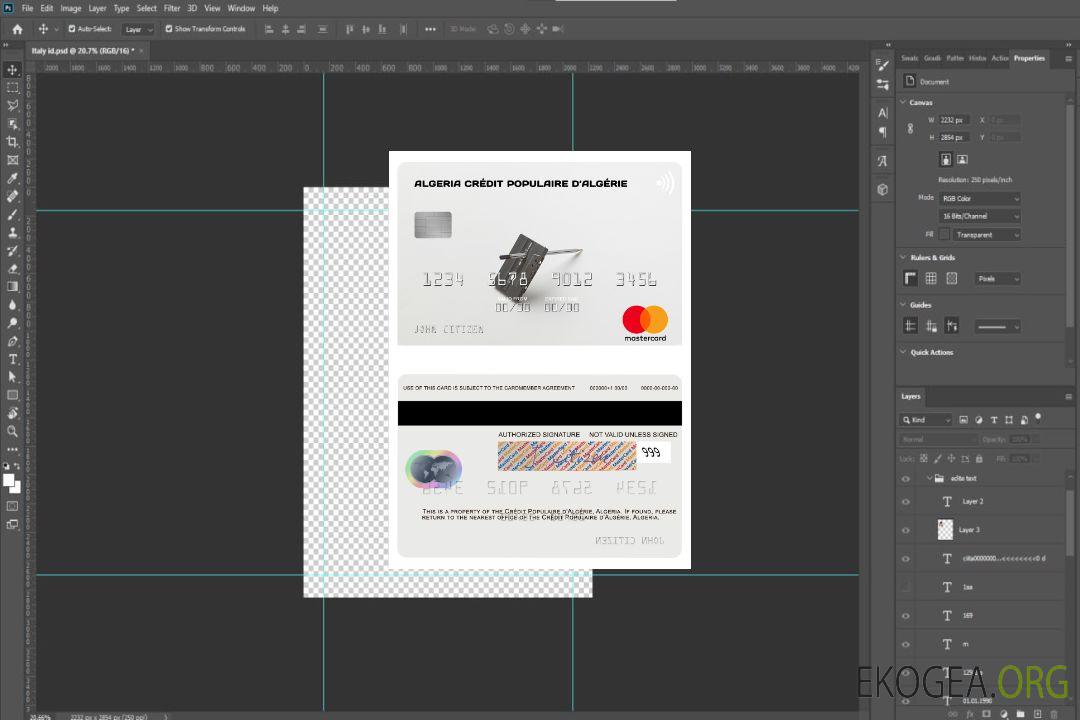Click the canvas width input field
The image size is (1080, 720).
[954, 120]
